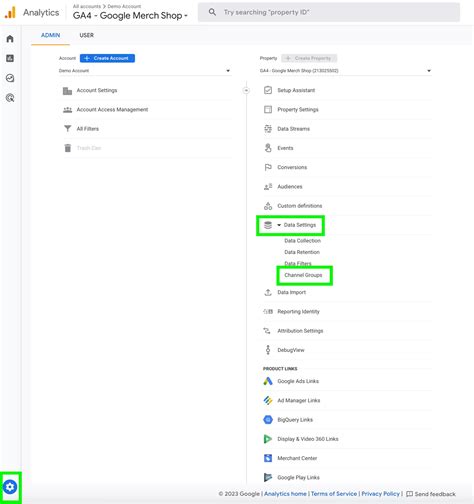The image size is (474, 504).
Task: Open the Home icon in left sidebar
Action: pyautogui.click(x=10, y=39)
